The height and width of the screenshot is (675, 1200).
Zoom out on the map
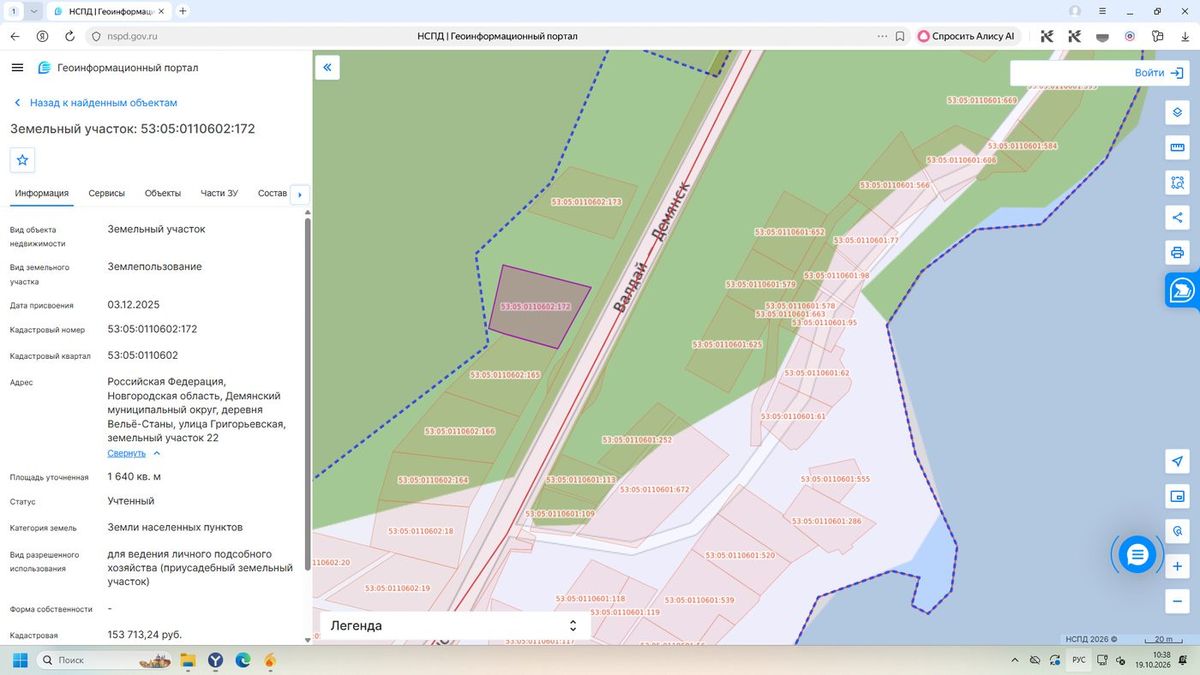tap(1177, 601)
